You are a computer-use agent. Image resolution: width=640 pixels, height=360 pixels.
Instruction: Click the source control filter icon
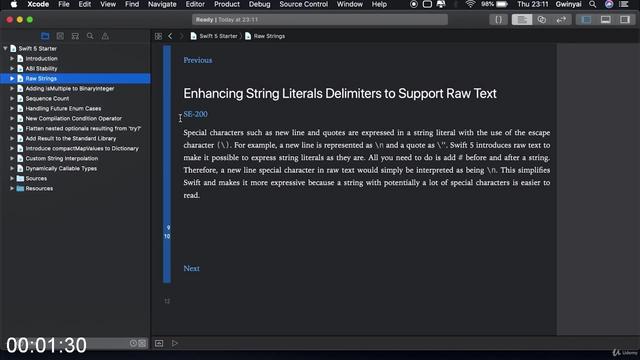click(x=142, y=343)
